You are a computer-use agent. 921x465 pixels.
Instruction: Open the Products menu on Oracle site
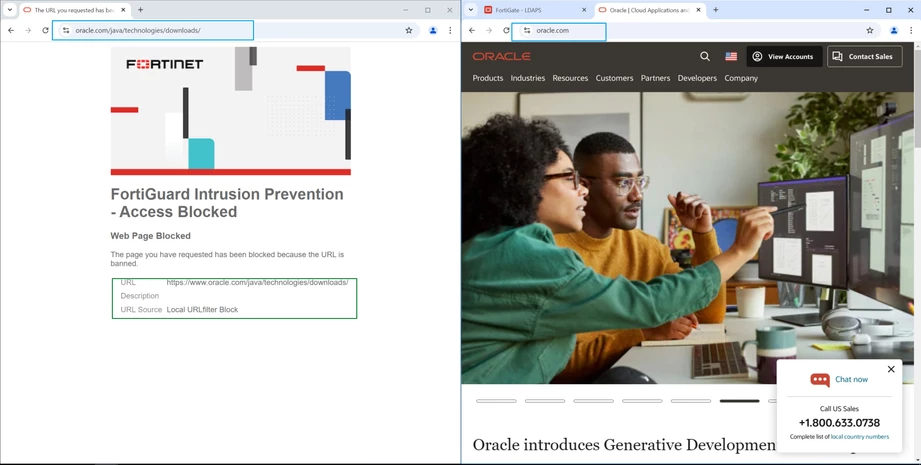[488, 78]
